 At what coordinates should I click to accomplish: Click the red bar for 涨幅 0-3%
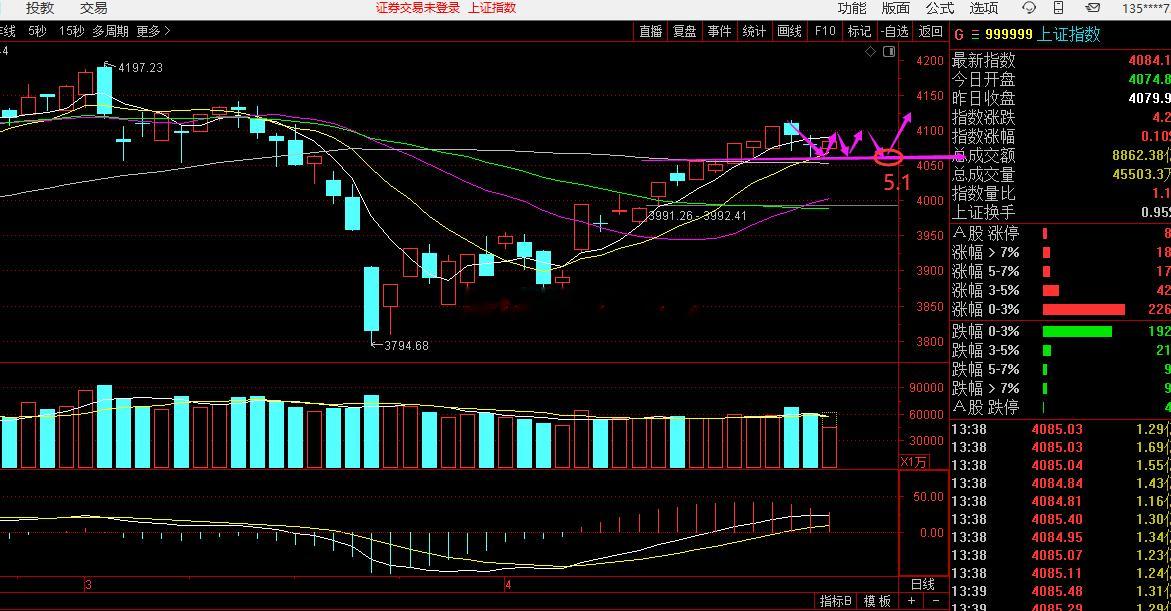(x=1084, y=309)
